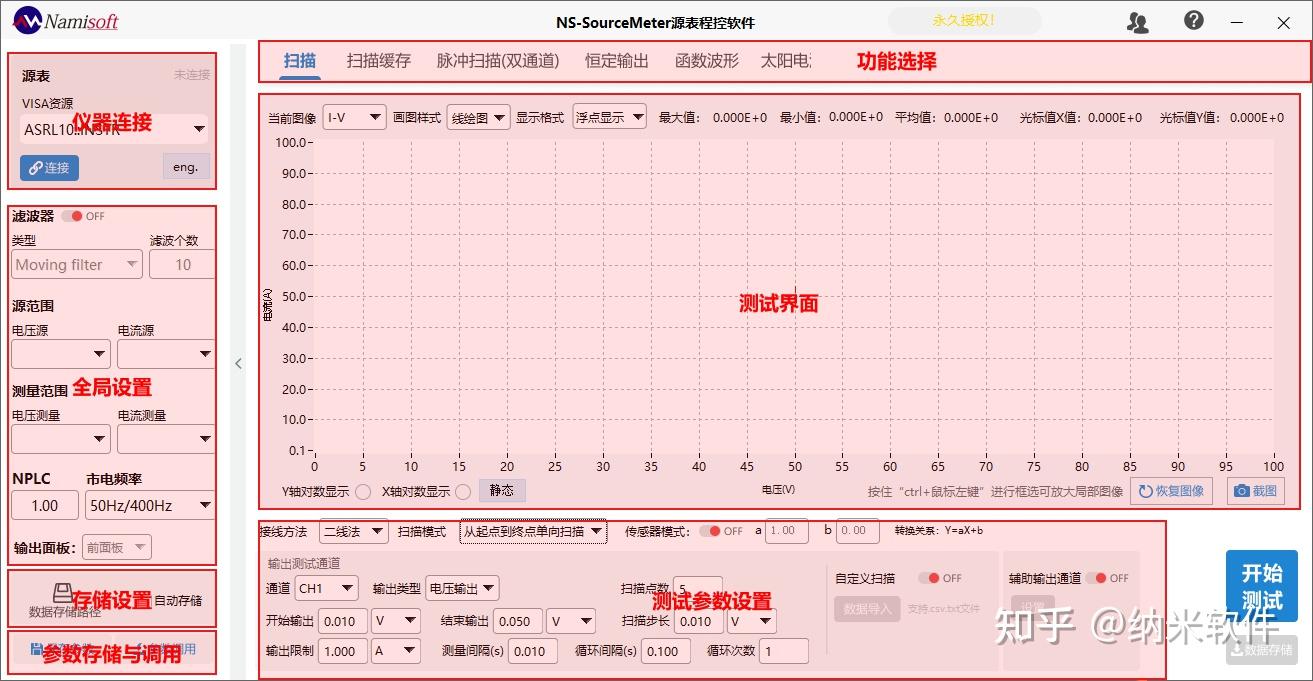The height and width of the screenshot is (681, 1313).
Task: Click the 循环次数 input field
Action: point(784,650)
